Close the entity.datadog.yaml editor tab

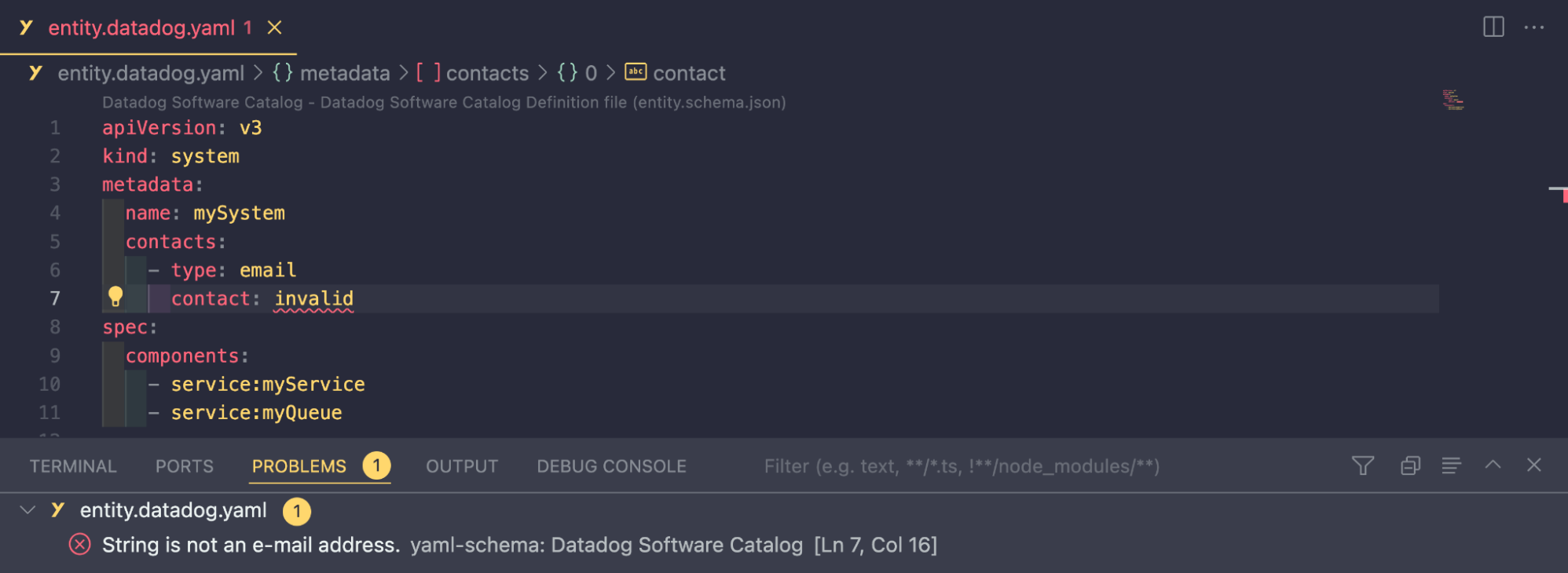274,27
